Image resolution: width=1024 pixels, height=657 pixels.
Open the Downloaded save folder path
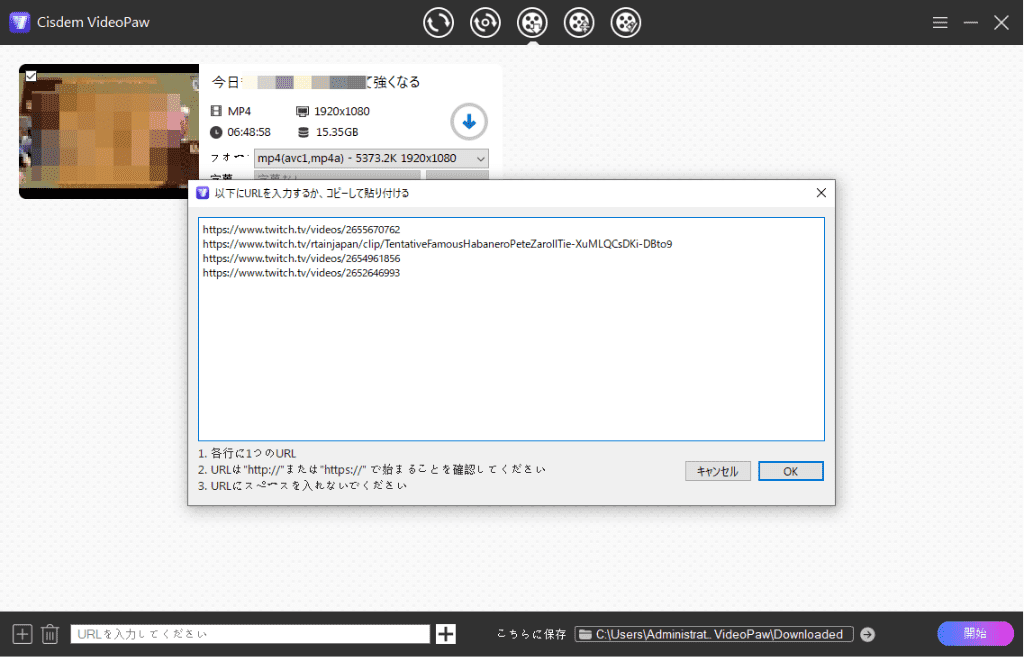tap(714, 634)
